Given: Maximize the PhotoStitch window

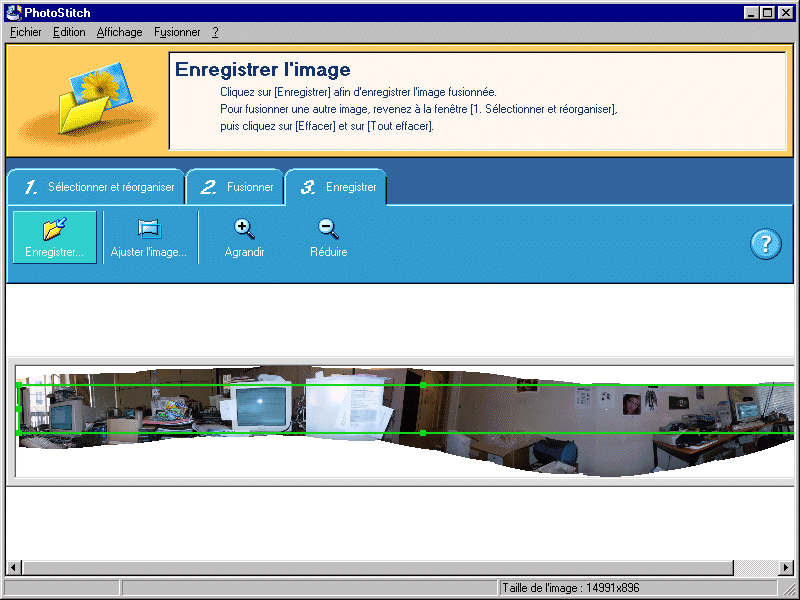Looking at the screenshot, I should coord(767,12).
